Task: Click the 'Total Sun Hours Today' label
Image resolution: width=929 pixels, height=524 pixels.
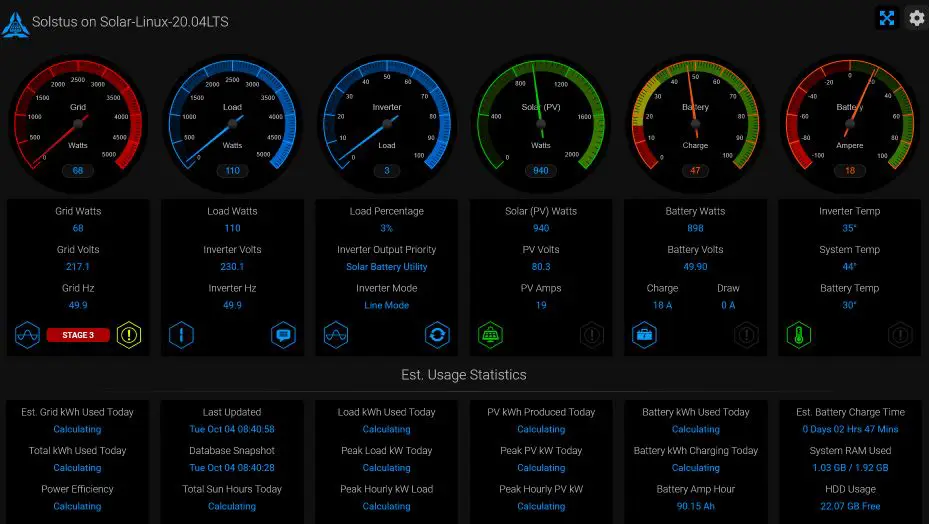Action: (x=232, y=489)
